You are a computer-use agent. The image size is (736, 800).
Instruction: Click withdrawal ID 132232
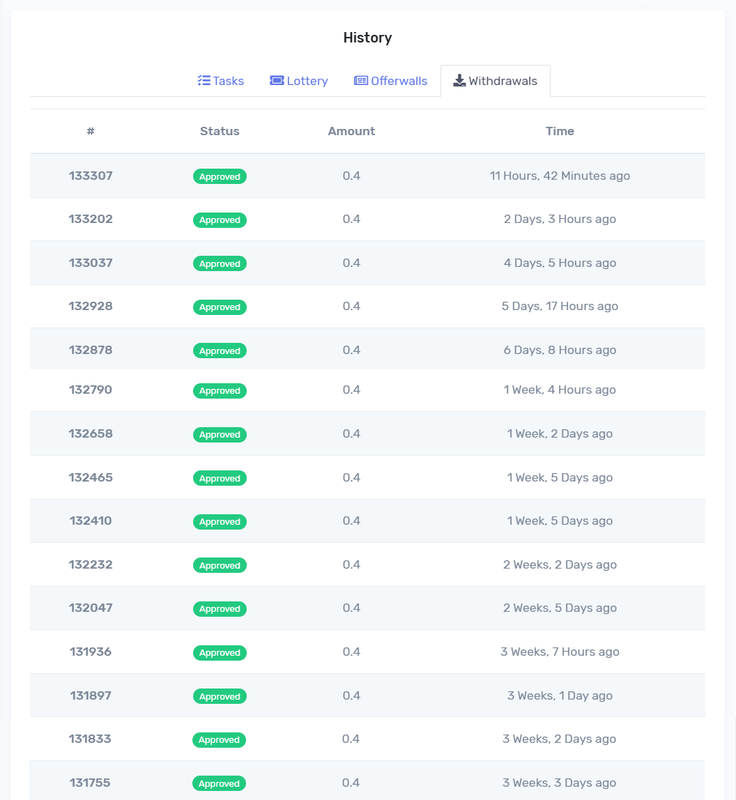[90, 565]
